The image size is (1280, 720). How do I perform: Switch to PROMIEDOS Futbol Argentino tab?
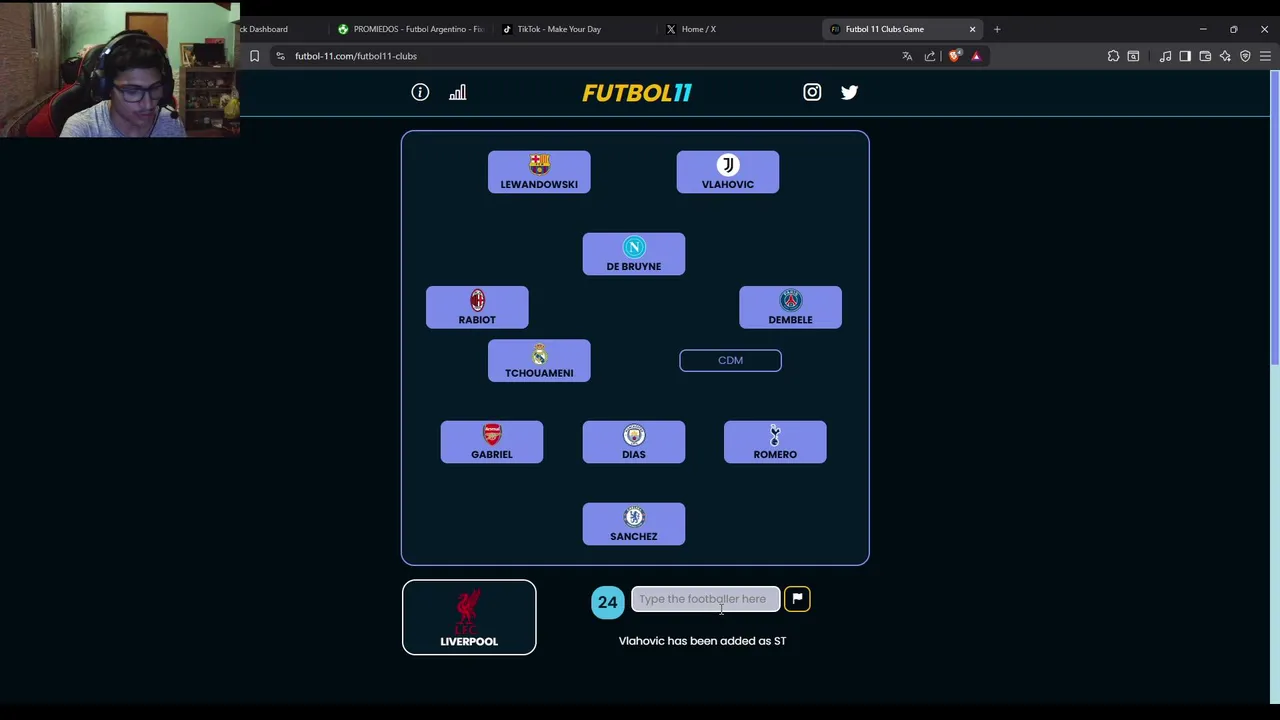[409, 29]
